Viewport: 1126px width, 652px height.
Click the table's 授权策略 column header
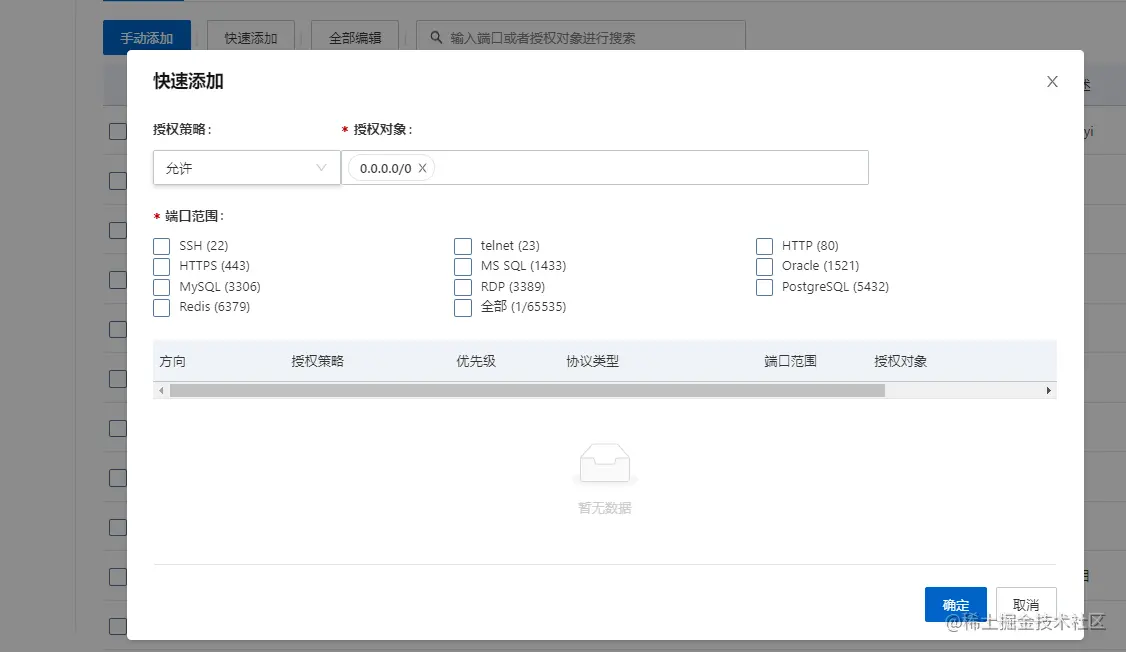(317, 361)
